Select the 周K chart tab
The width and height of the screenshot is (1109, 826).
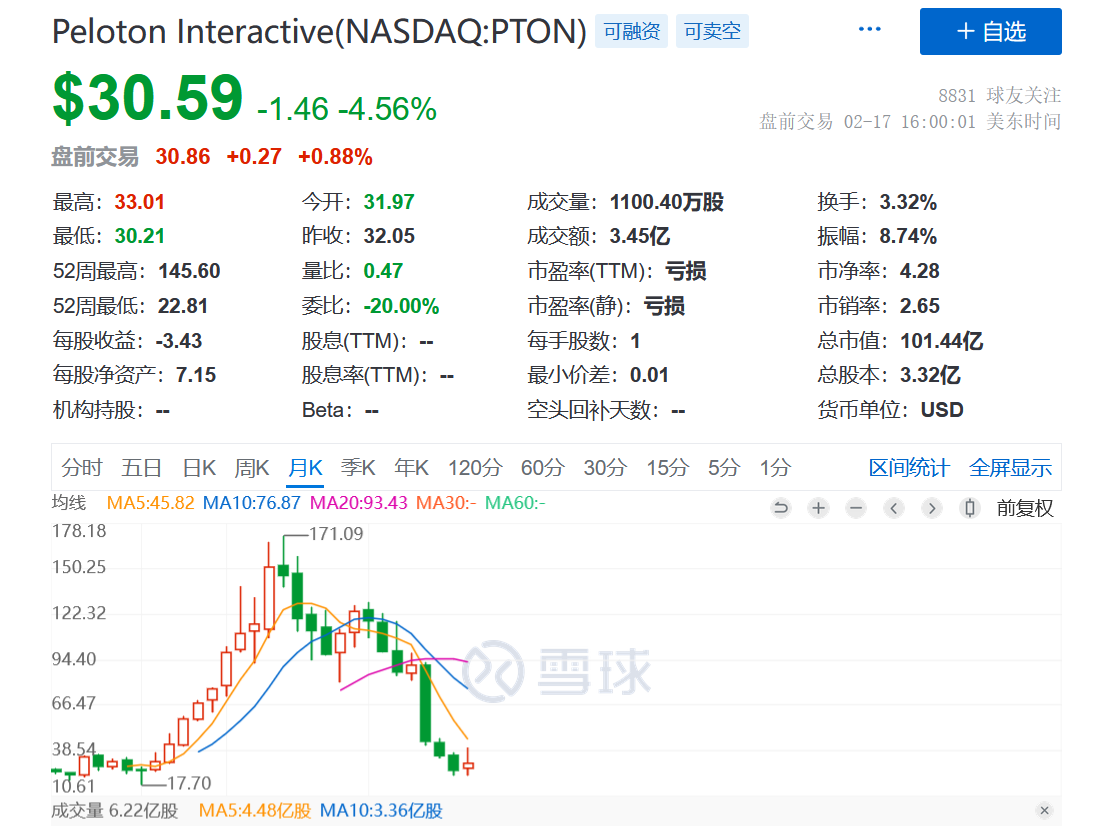tap(252, 467)
